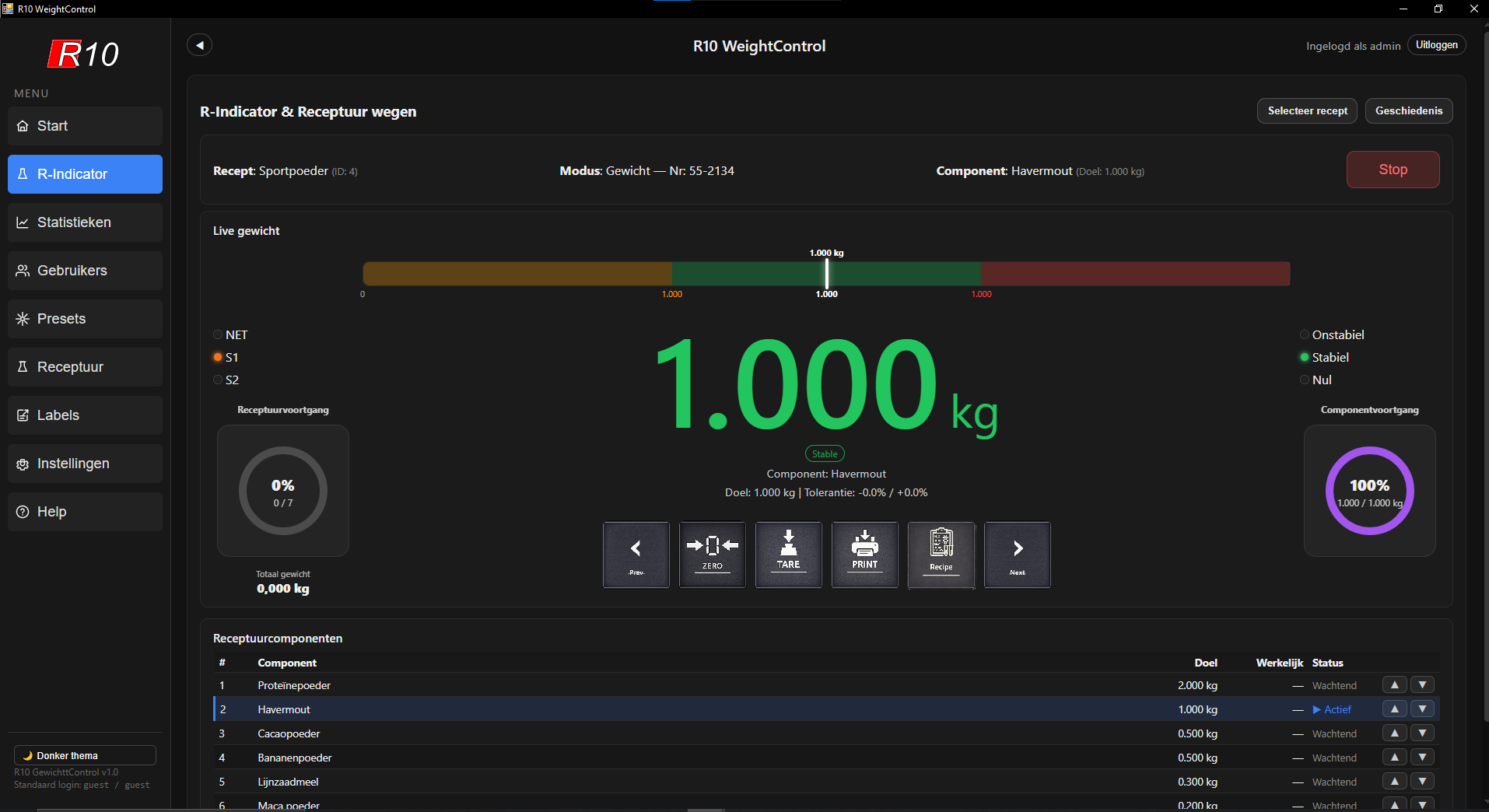This screenshot has width=1489, height=812.
Task: Click the back arrow beside the title
Action: [x=200, y=45]
